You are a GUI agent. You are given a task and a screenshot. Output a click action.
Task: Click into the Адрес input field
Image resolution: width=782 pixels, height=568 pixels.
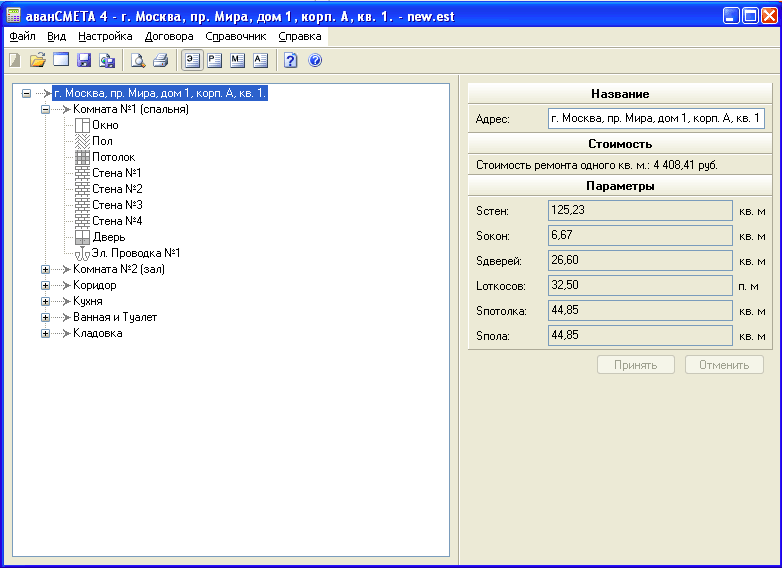coord(656,119)
